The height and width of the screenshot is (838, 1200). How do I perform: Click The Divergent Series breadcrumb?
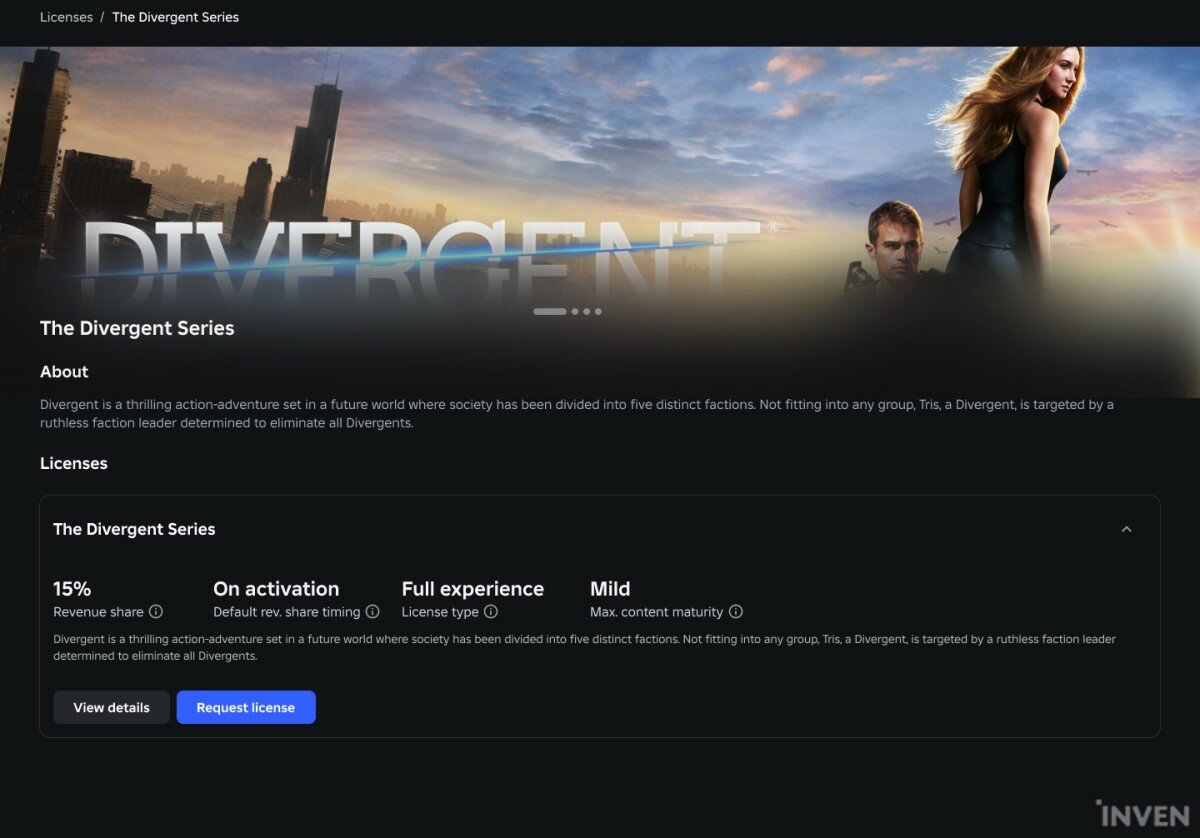[175, 17]
